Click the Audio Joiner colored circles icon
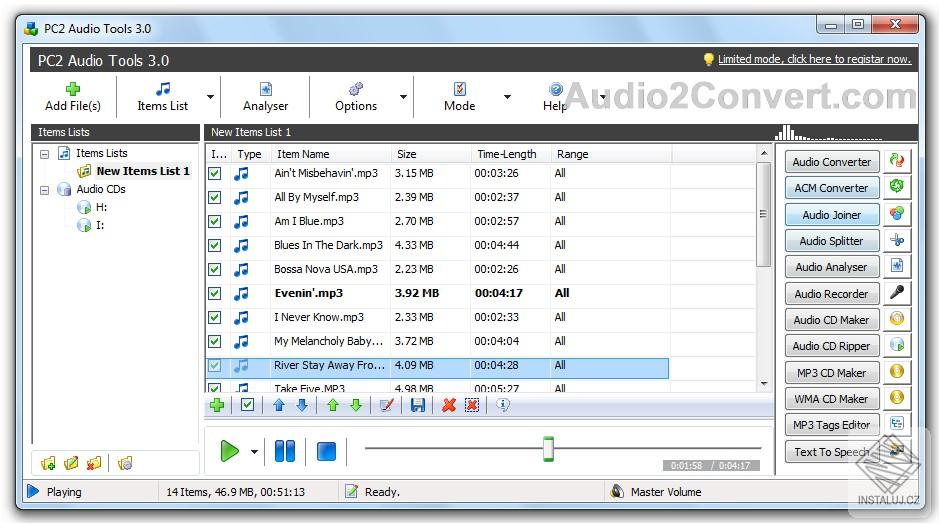 896,213
